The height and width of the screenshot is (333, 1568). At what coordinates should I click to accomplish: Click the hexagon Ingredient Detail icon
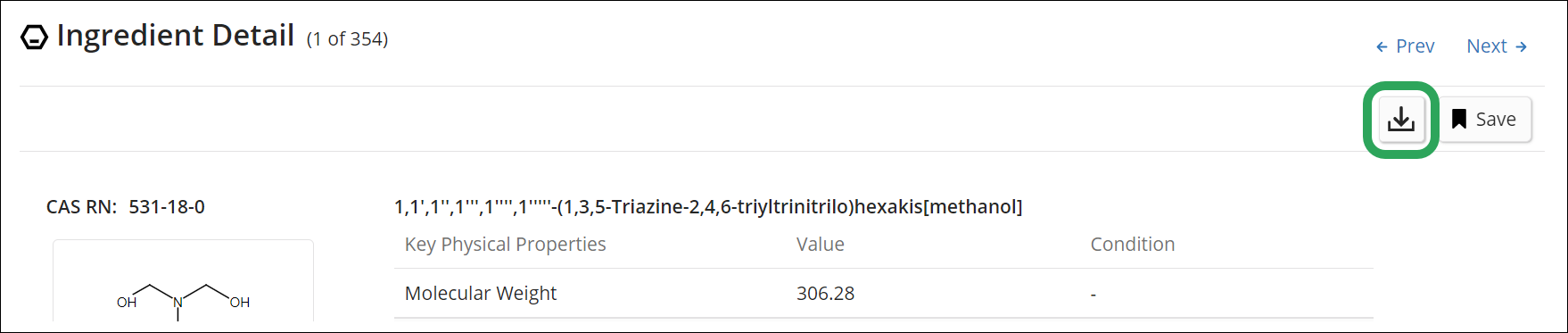[x=34, y=37]
